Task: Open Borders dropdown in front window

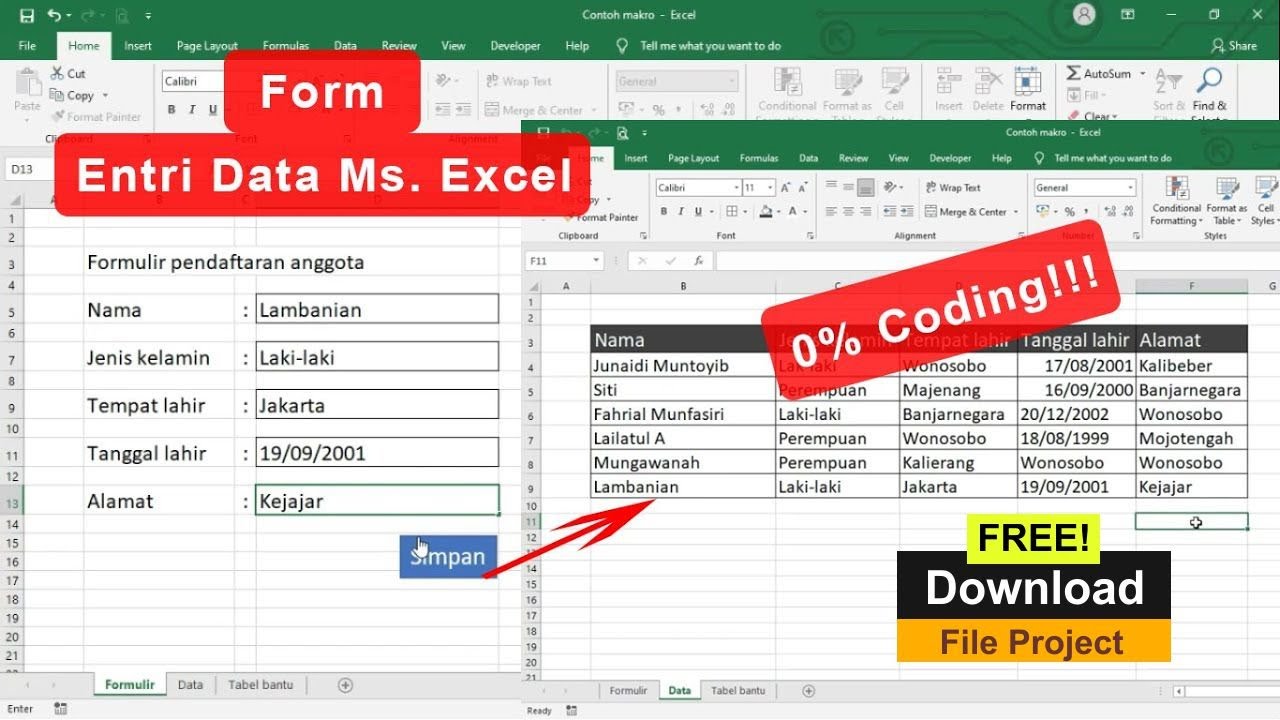Action: [x=745, y=212]
